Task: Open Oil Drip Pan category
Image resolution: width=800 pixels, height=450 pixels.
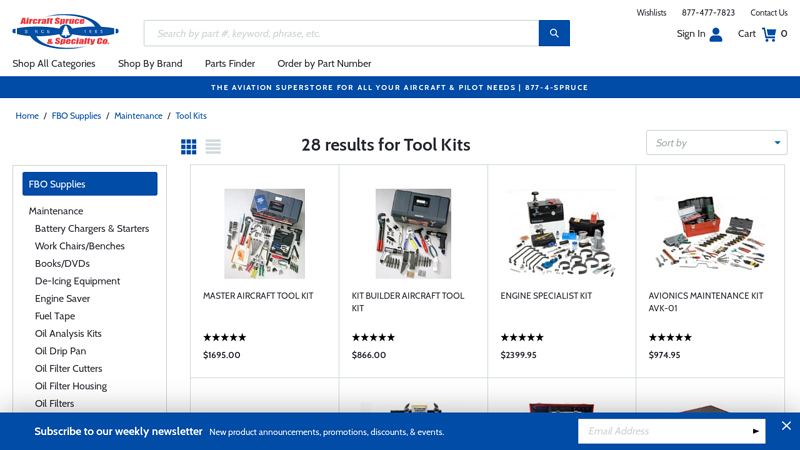Action: click(x=61, y=351)
